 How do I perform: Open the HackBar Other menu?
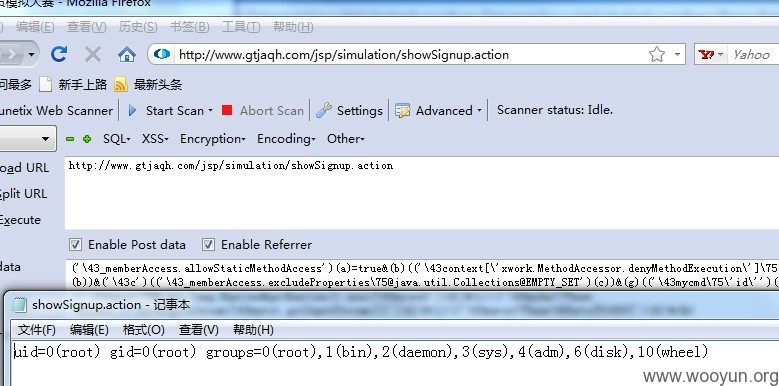[346, 139]
